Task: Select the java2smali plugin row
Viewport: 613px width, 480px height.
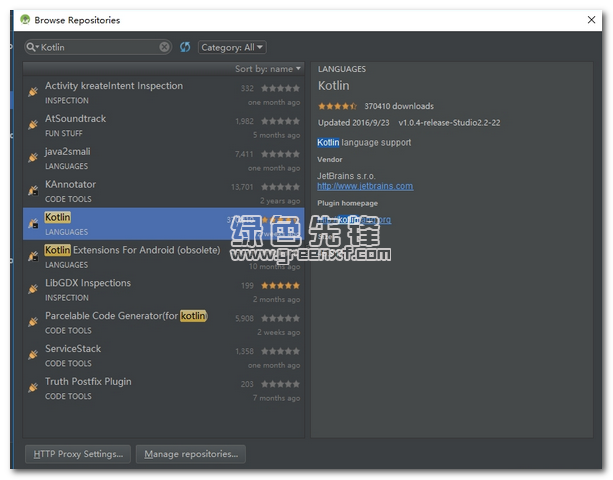Action: [x=163, y=158]
